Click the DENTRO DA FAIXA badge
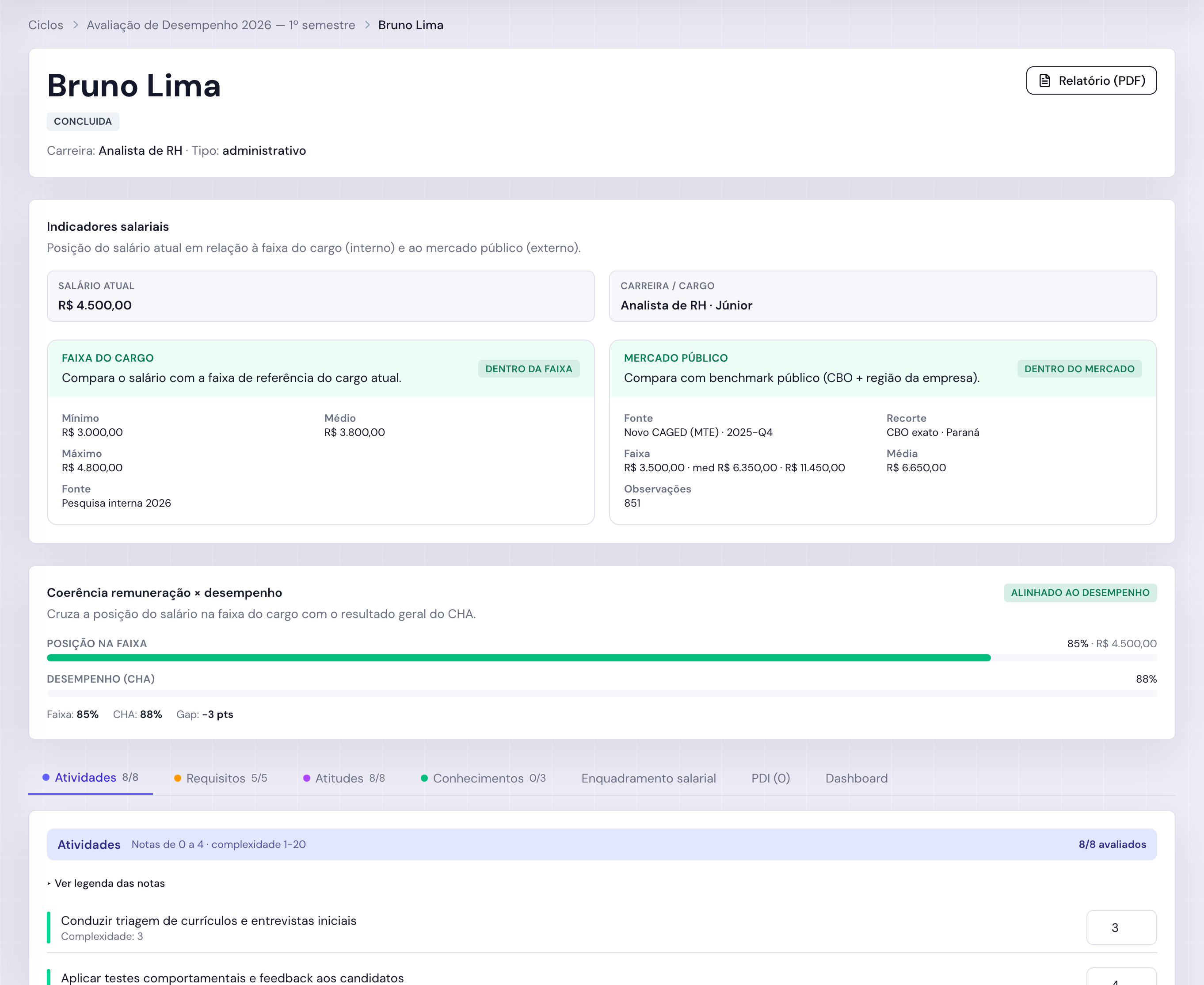 (529, 369)
